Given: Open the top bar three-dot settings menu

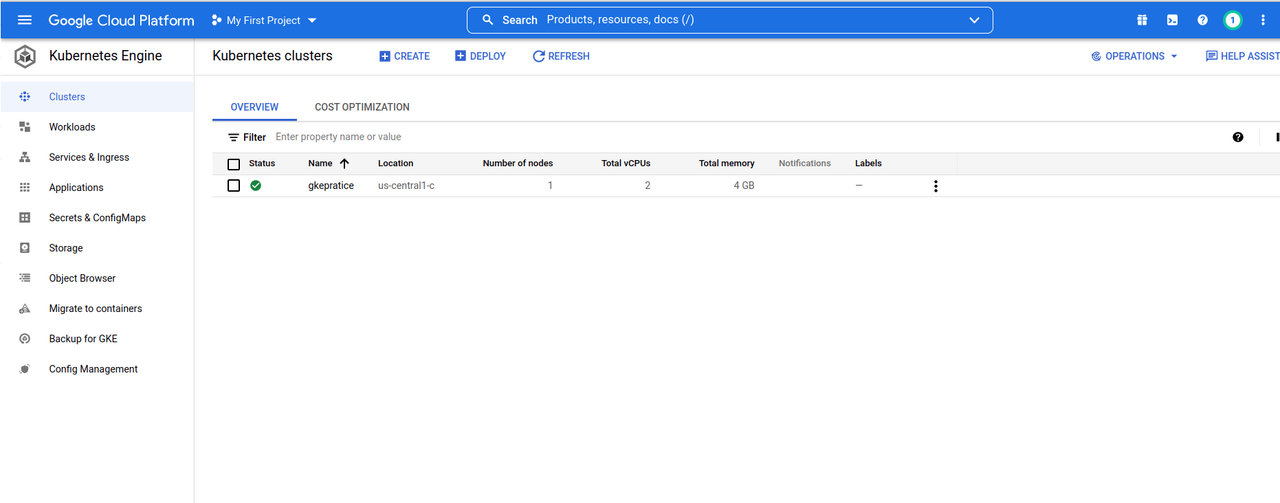Looking at the screenshot, I should pyautogui.click(x=1263, y=20).
